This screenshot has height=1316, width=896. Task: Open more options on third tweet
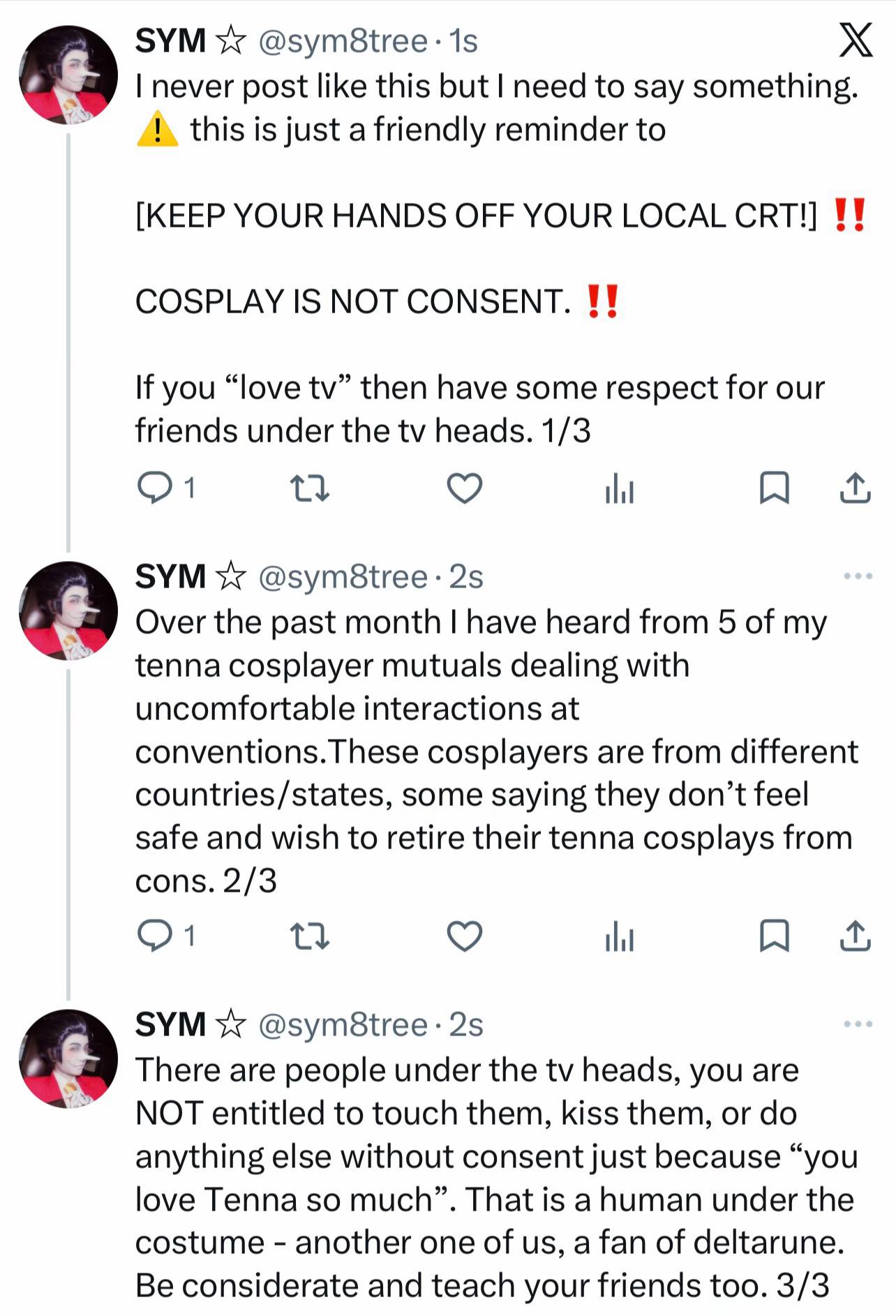tap(858, 1024)
